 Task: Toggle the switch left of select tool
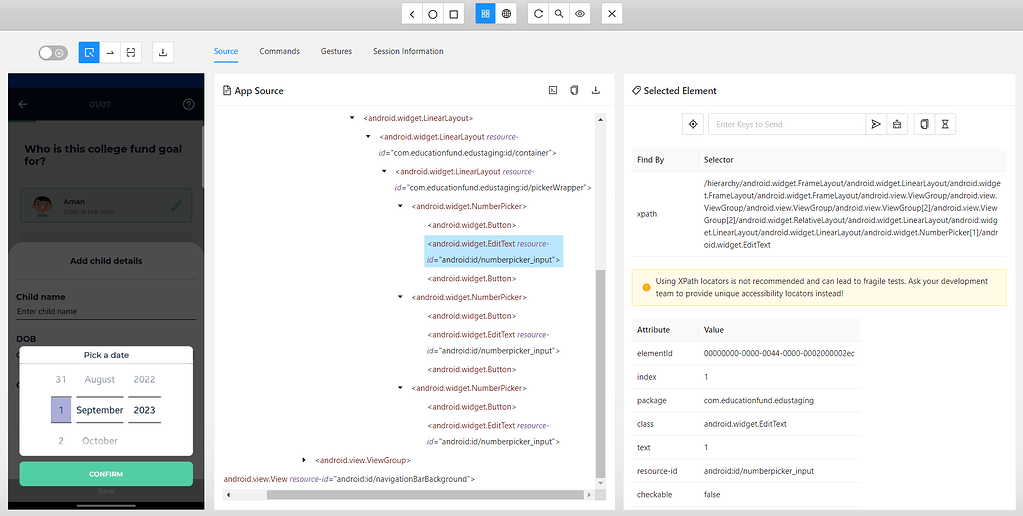click(x=53, y=52)
